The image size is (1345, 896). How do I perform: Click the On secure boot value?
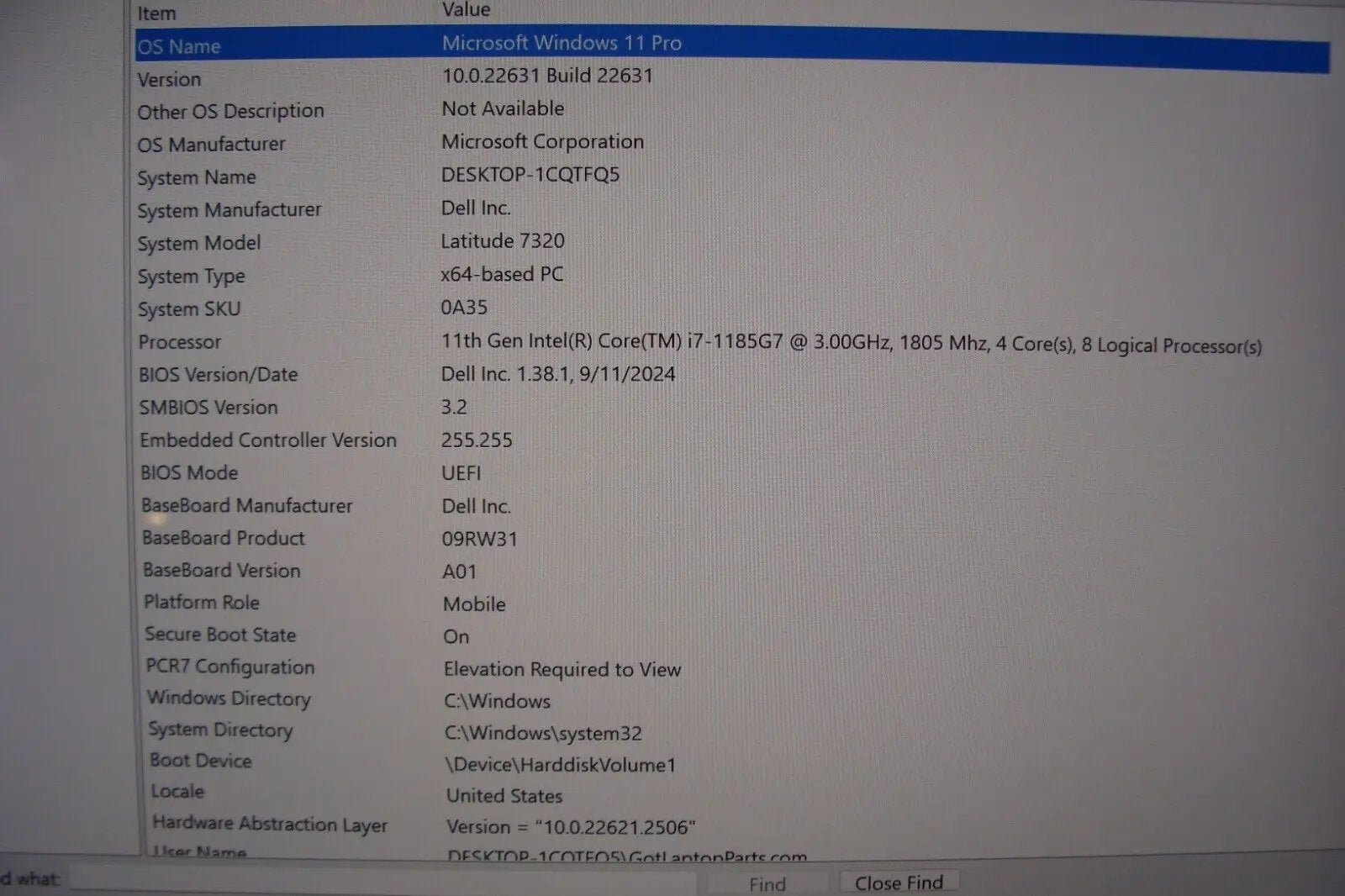click(x=456, y=637)
